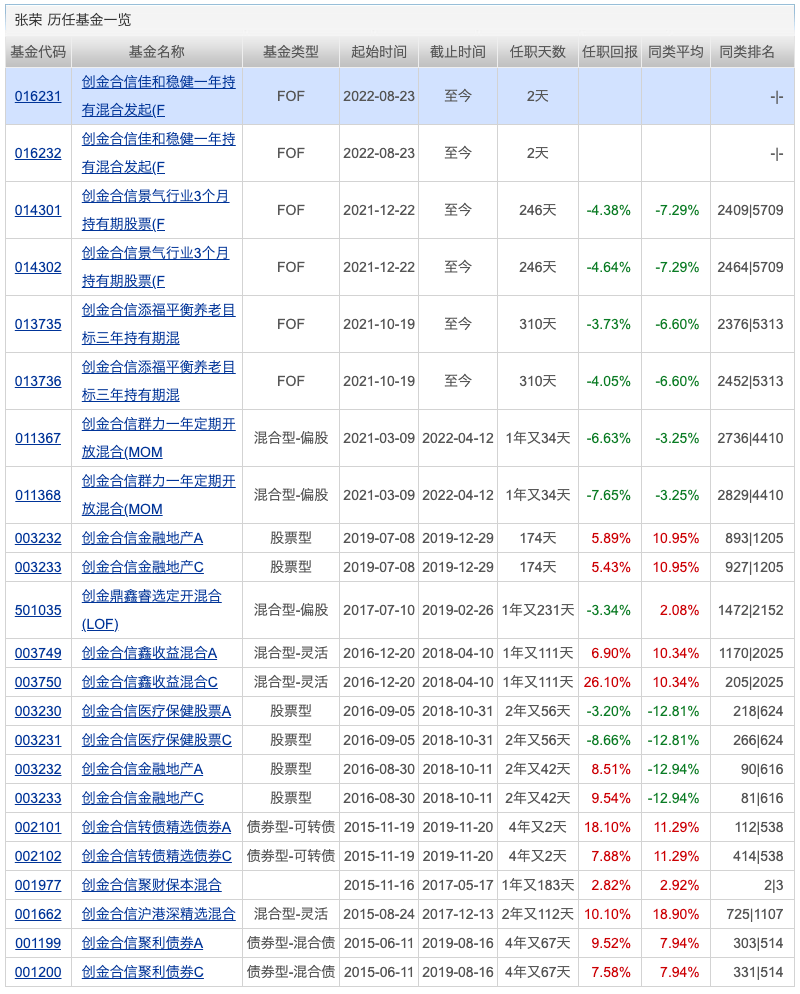The height and width of the screenshot is (994, 800).
Task: Click the 基金代码 column header
Action: [x=38, y=52]
